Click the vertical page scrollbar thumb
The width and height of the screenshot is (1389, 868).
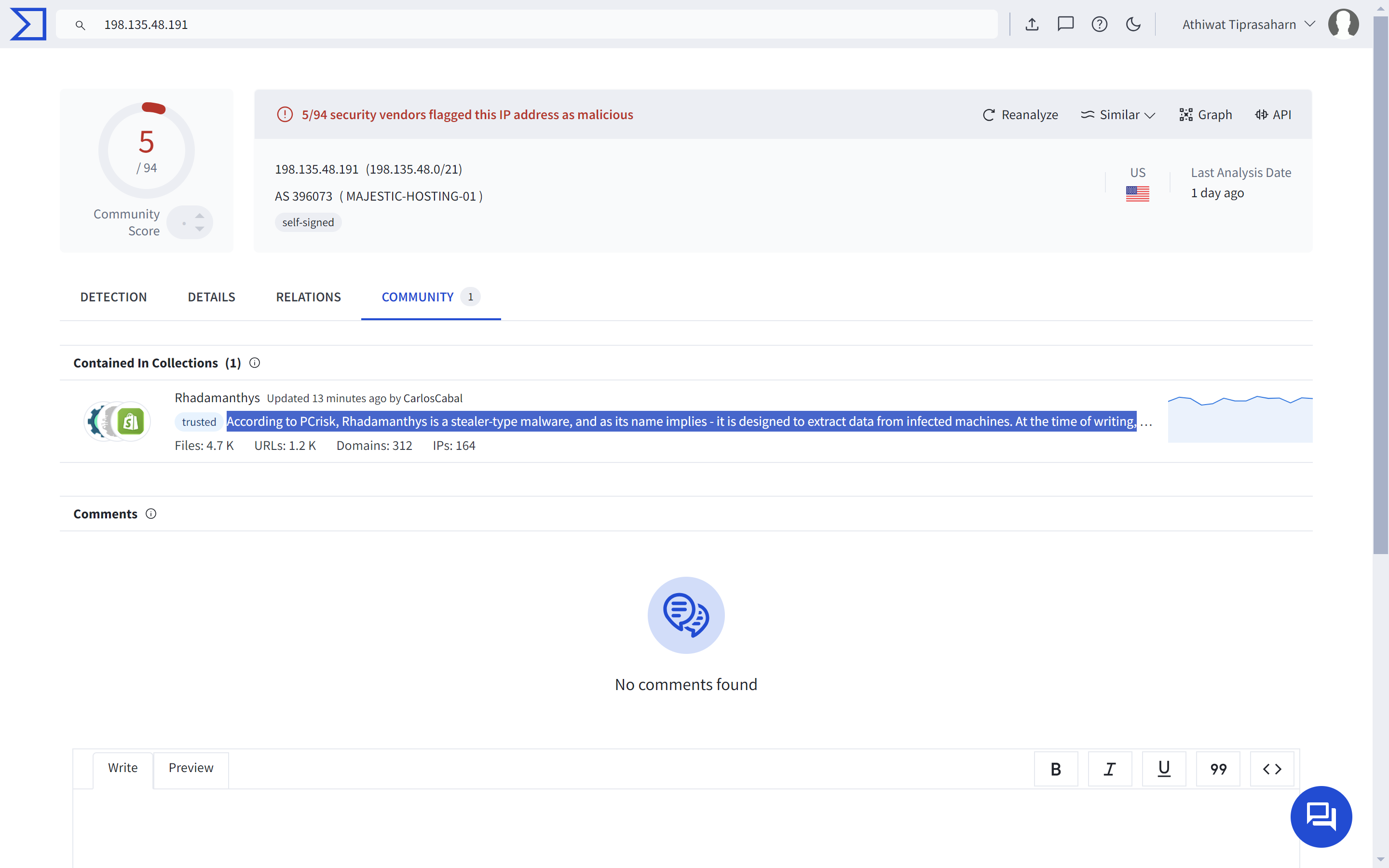point(1380,285)
